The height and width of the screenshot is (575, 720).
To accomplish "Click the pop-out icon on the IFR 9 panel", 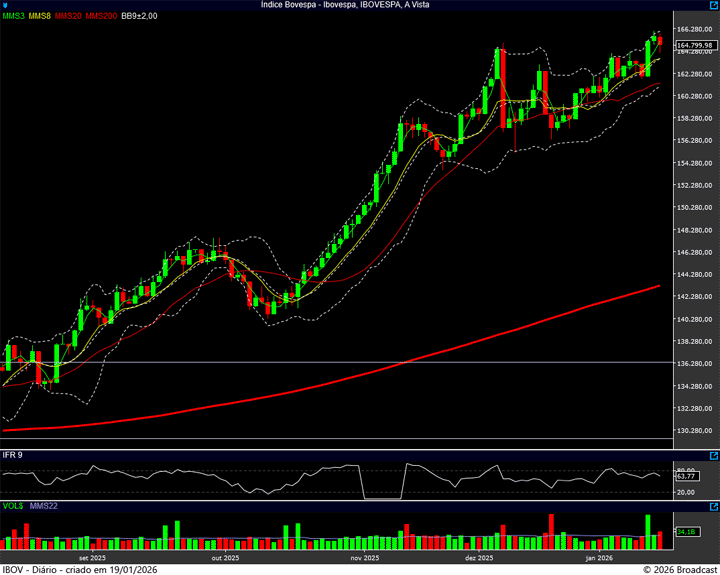I will [x=713, y=455].
